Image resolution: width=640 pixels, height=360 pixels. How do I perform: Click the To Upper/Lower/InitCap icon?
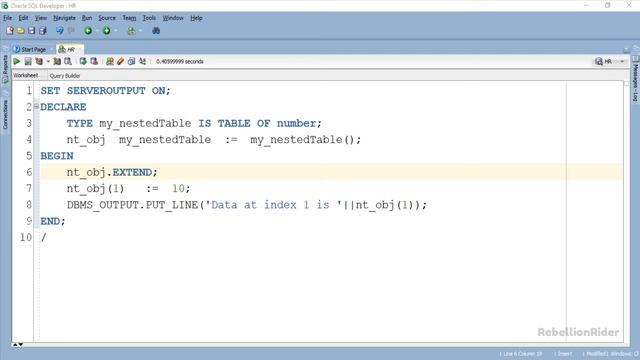pyautogui.click(x=142, y=61)
